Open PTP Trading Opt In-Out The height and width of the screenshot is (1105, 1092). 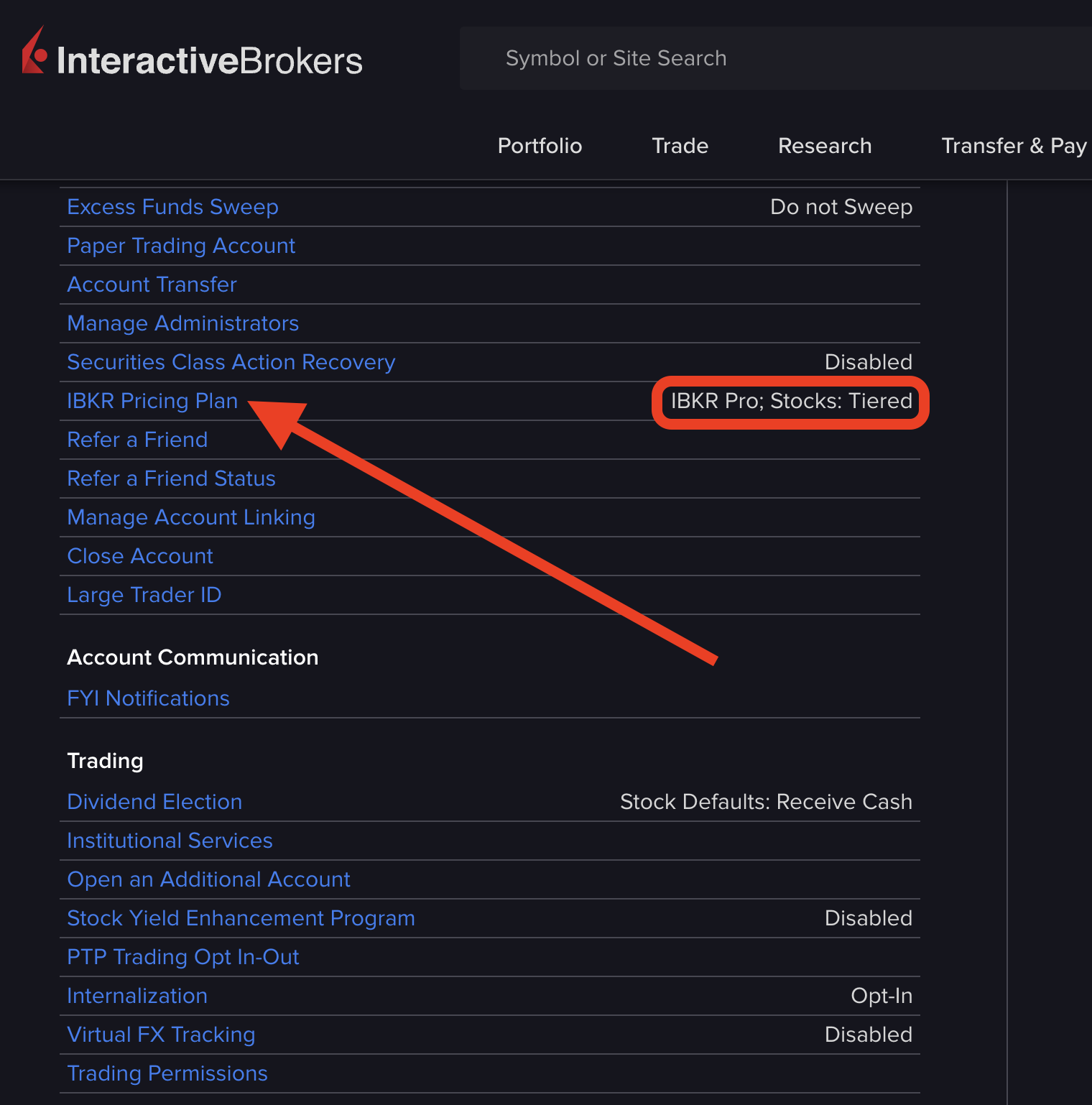click(182, 957)
